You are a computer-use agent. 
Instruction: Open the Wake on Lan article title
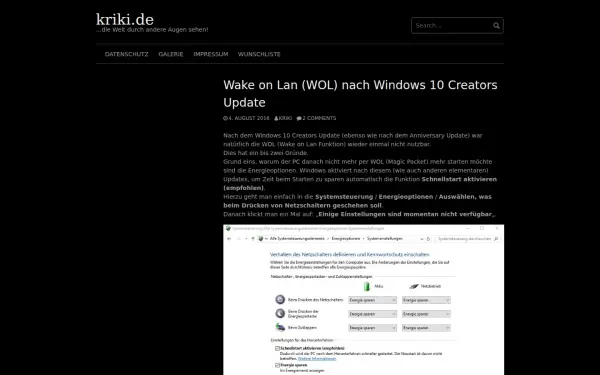pyautogui.click(x=360, y=93)
